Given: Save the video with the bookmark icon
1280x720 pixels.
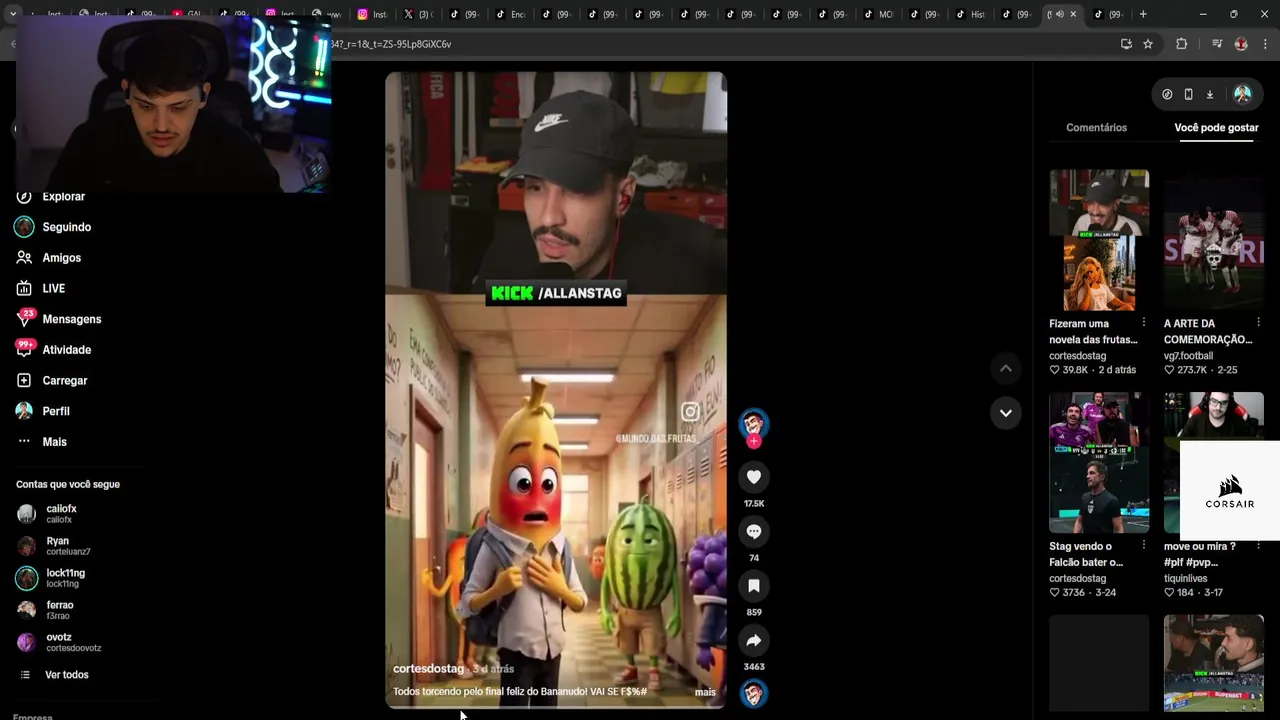Looking at the screenshot, I should tap(754, 585).
